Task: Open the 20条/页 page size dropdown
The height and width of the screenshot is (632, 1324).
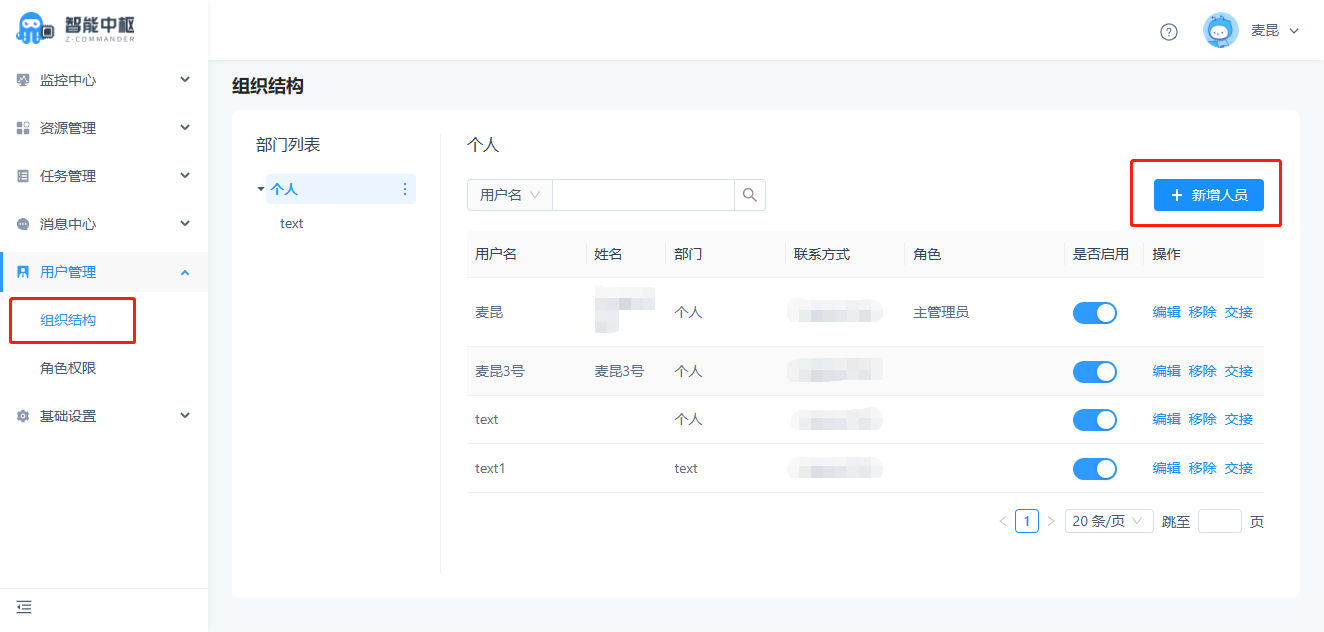Action: point(1109,521)
